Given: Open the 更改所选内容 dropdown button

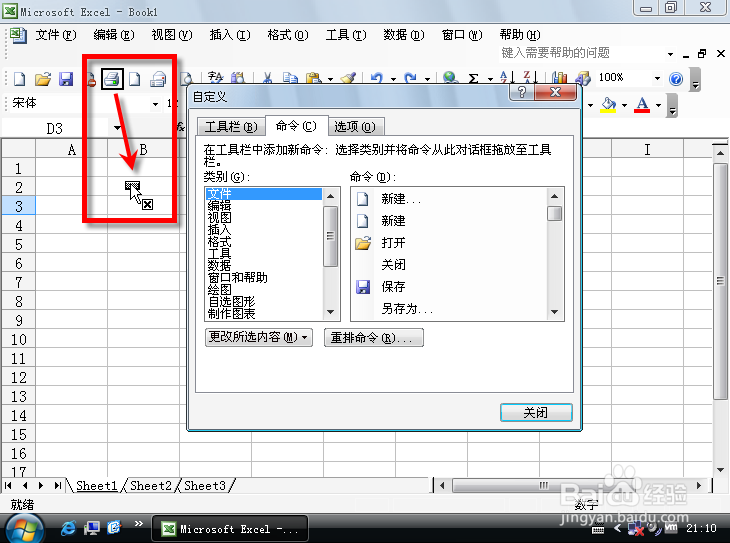Looking at the screenshot, I should [258, 337].
